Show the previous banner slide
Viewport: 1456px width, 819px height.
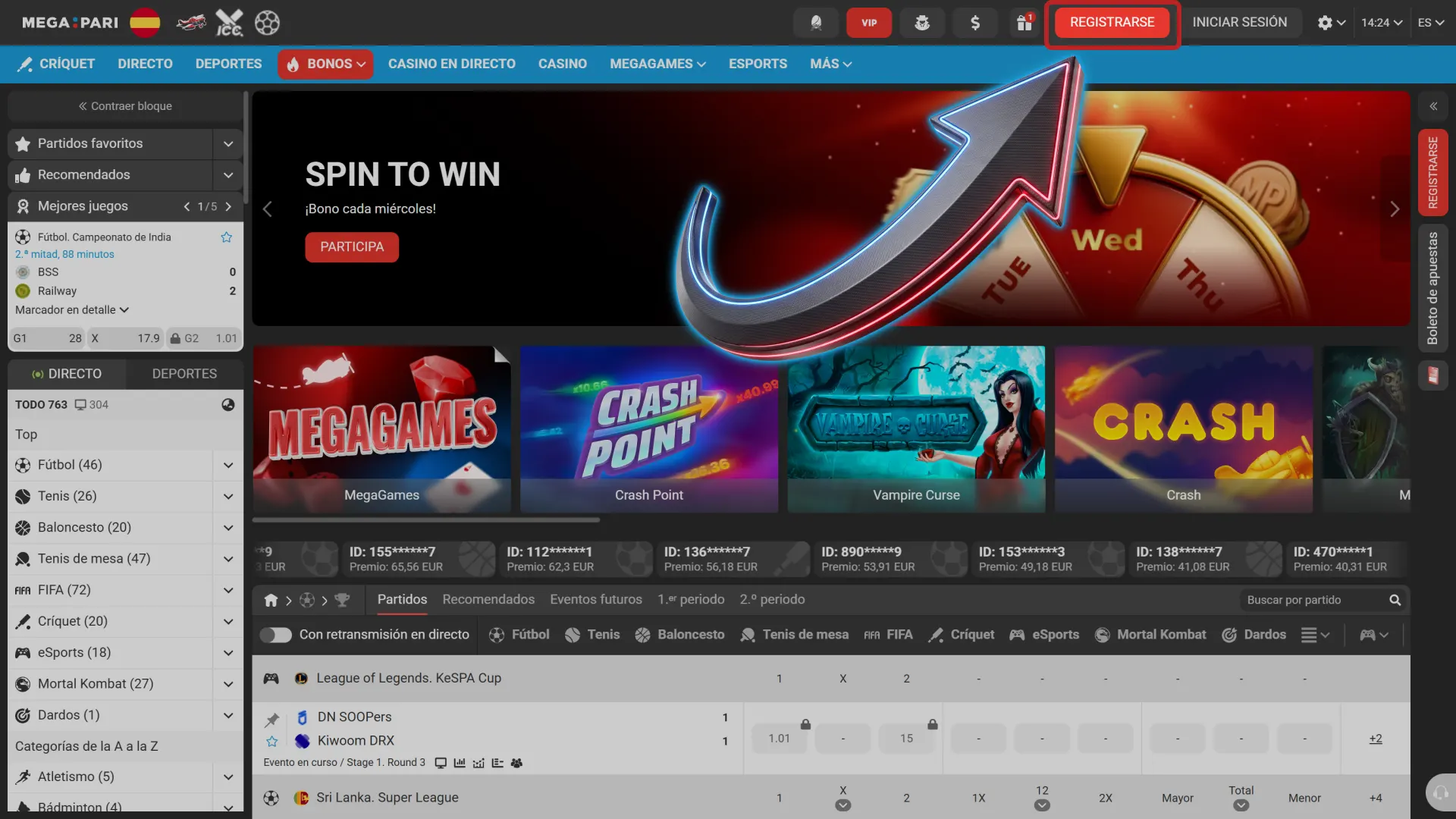[x=267, y=209]
